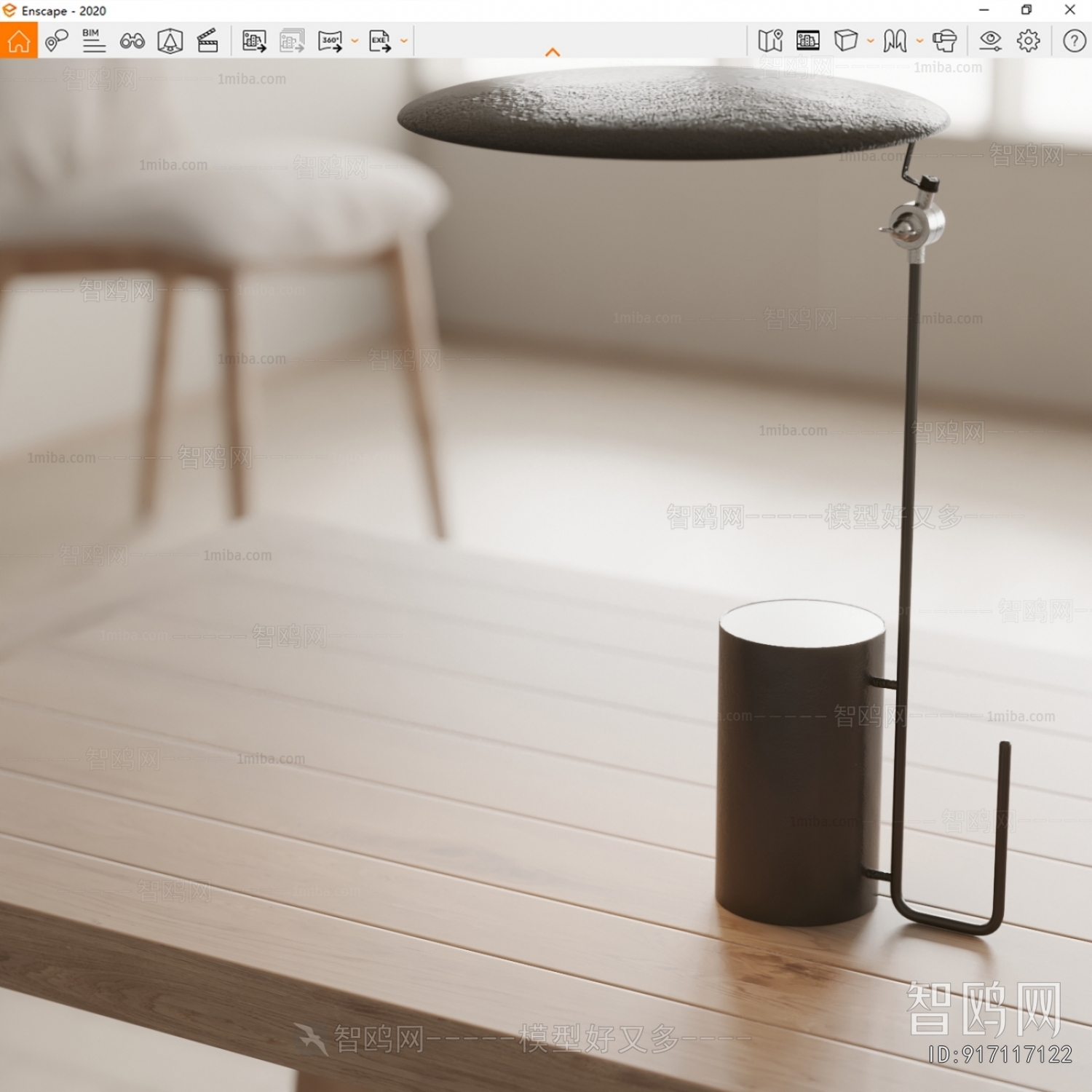Click the screenshot export icon

point(254,41)
